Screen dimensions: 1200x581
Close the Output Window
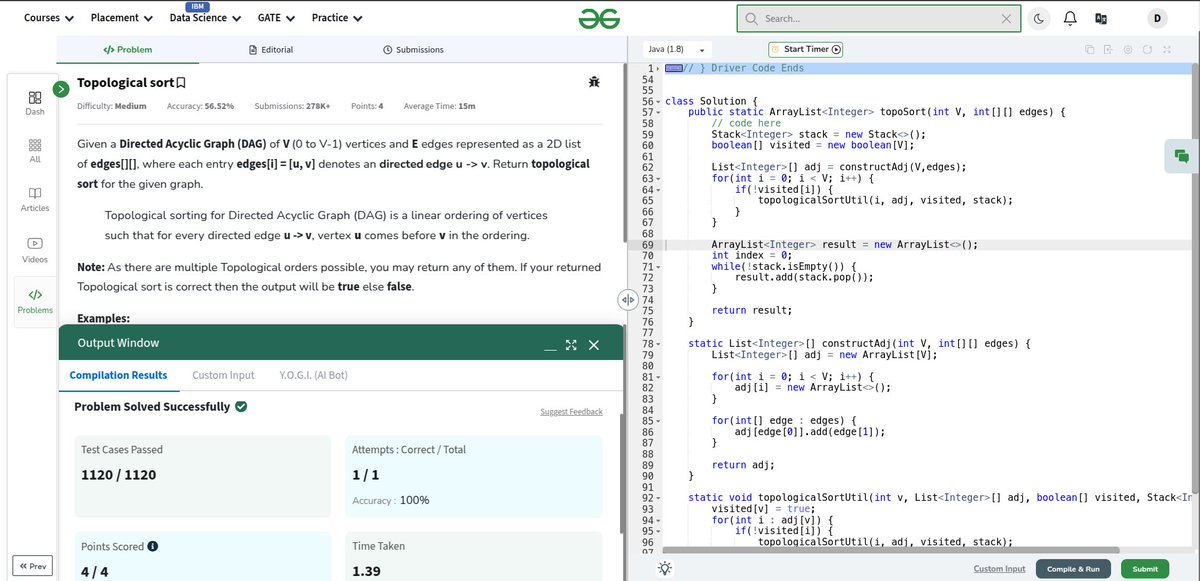tap(593, 345)
